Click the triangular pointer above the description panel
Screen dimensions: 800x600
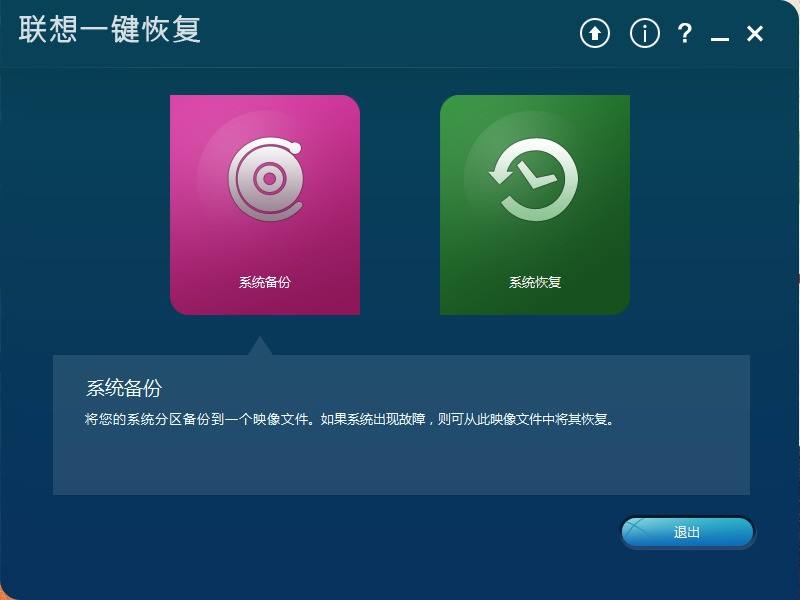pyautogui.click(x=260, y=346)
